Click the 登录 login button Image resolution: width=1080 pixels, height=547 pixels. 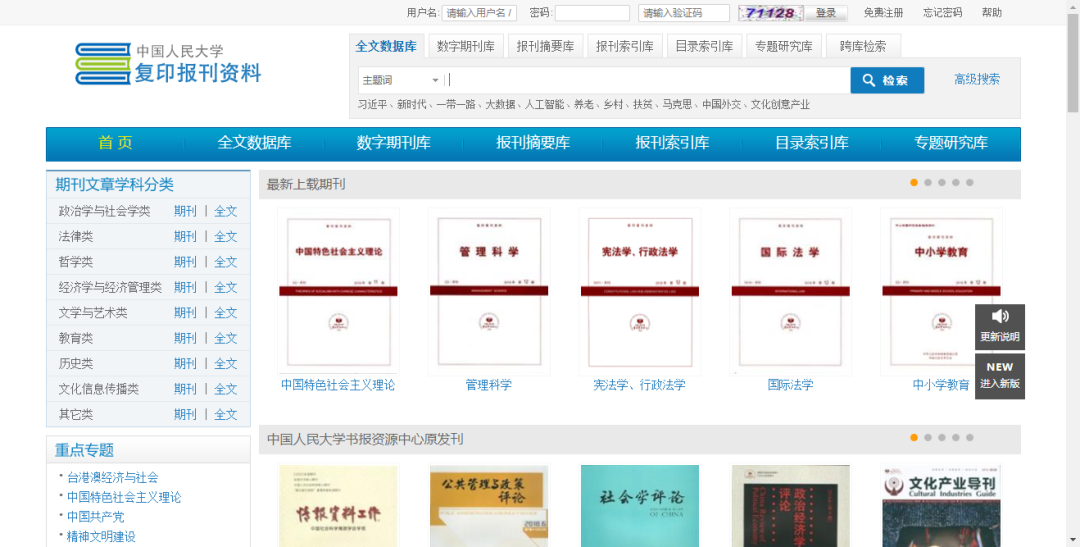point(826,12)
